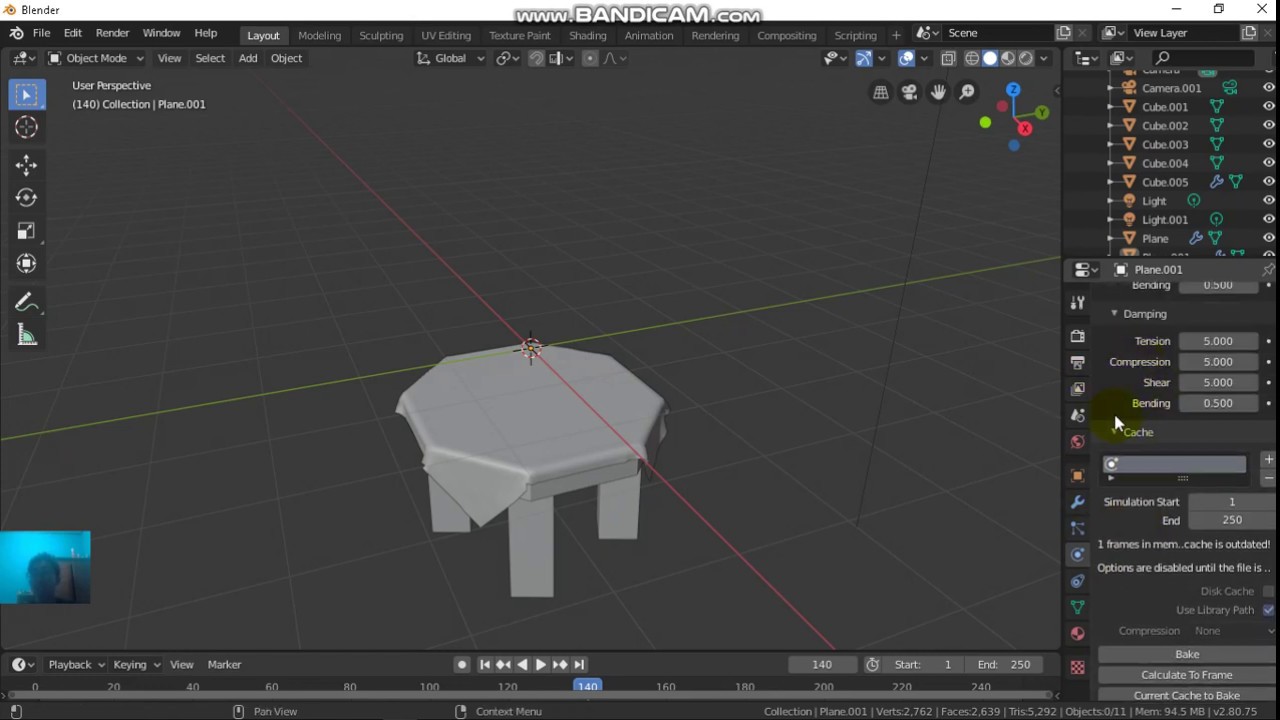
Task: Click the Simulation Start field
Action: pyautogui.click(x=1231, y=502)
